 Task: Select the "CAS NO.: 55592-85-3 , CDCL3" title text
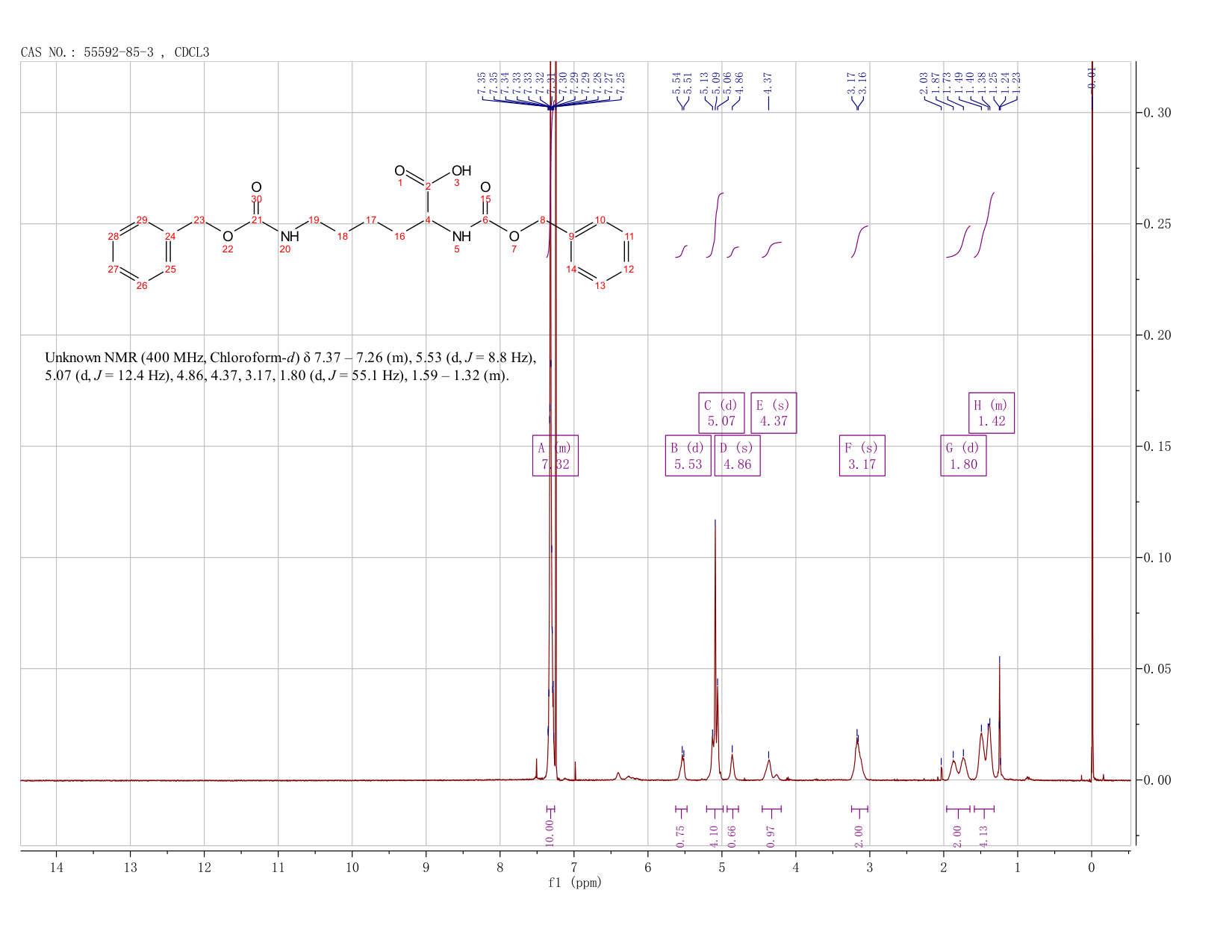click(115, 52)
